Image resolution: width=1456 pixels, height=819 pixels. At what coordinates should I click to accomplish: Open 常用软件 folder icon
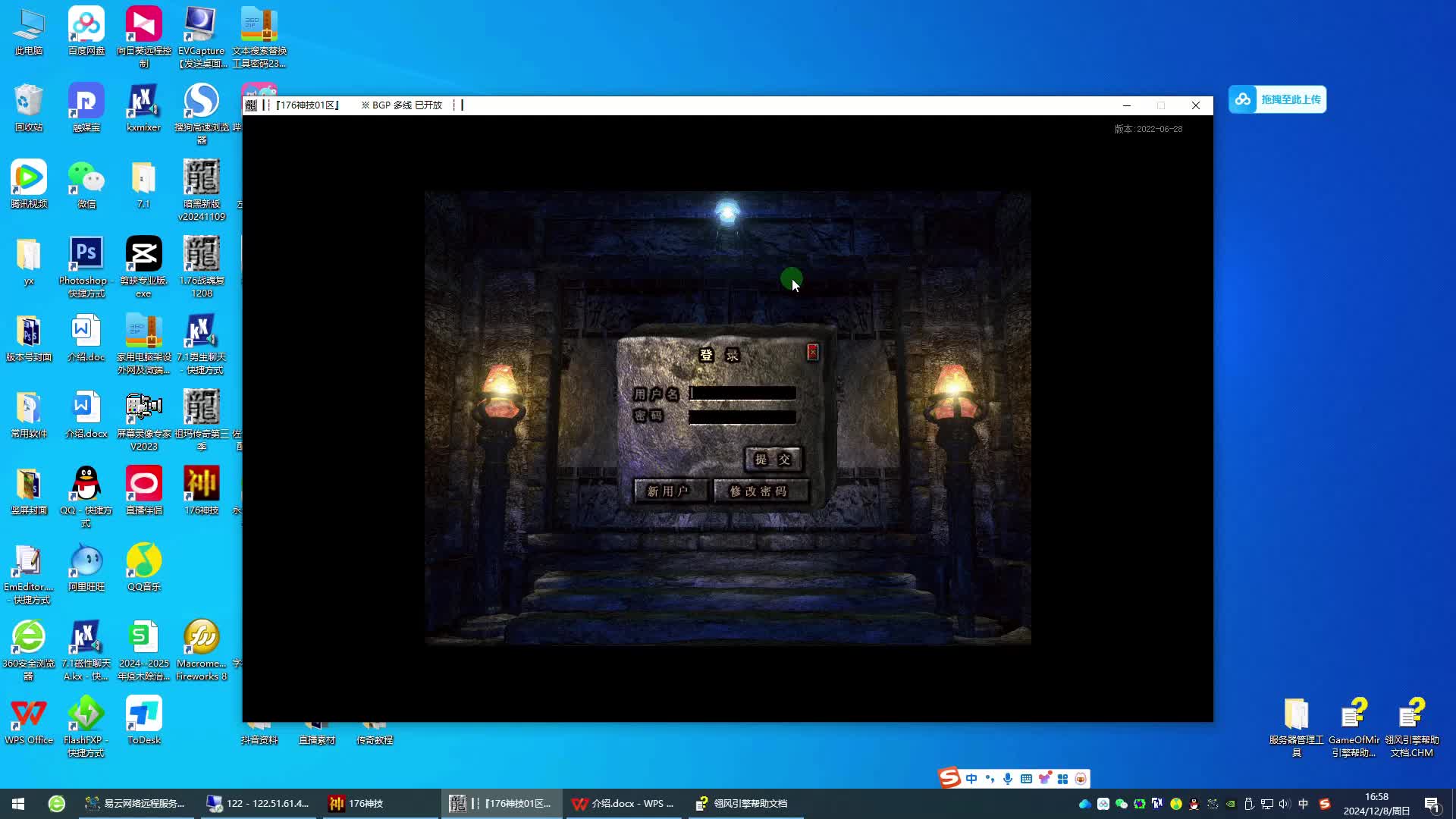tap(29, 415)
